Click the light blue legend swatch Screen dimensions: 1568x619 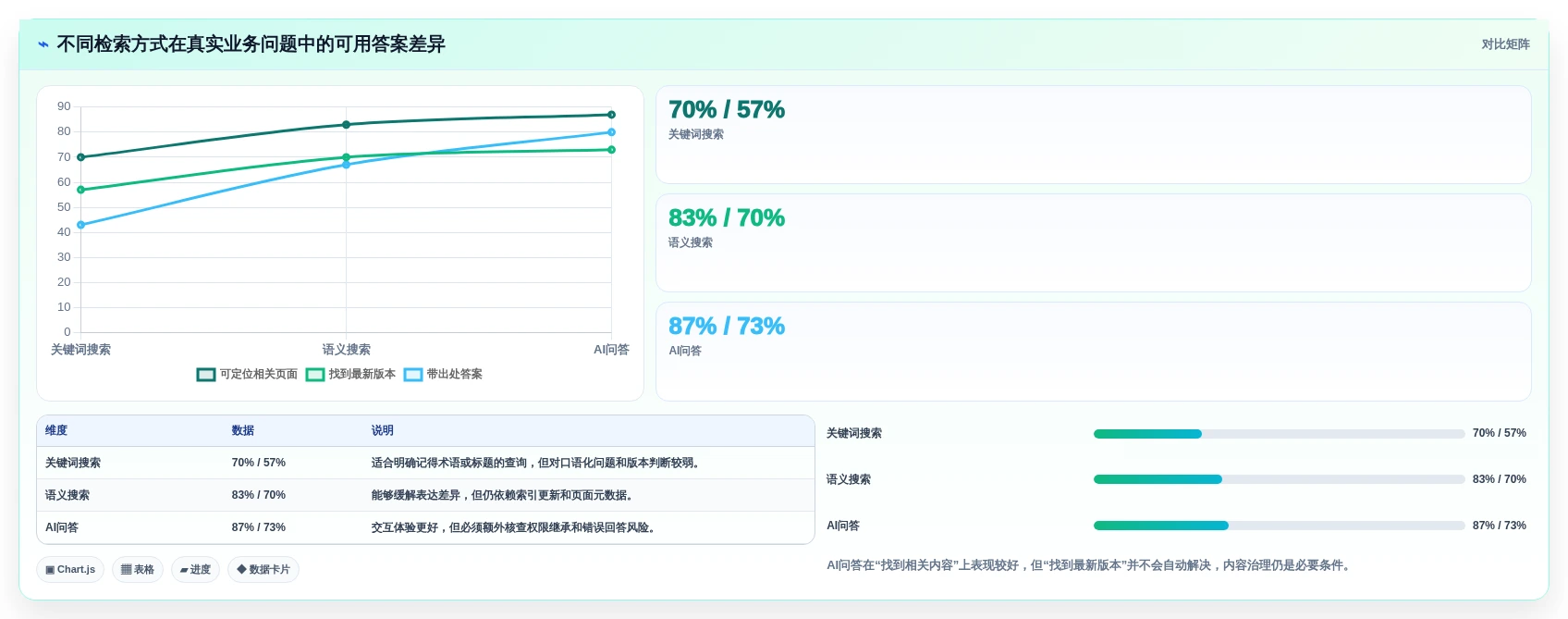point(413,375)
